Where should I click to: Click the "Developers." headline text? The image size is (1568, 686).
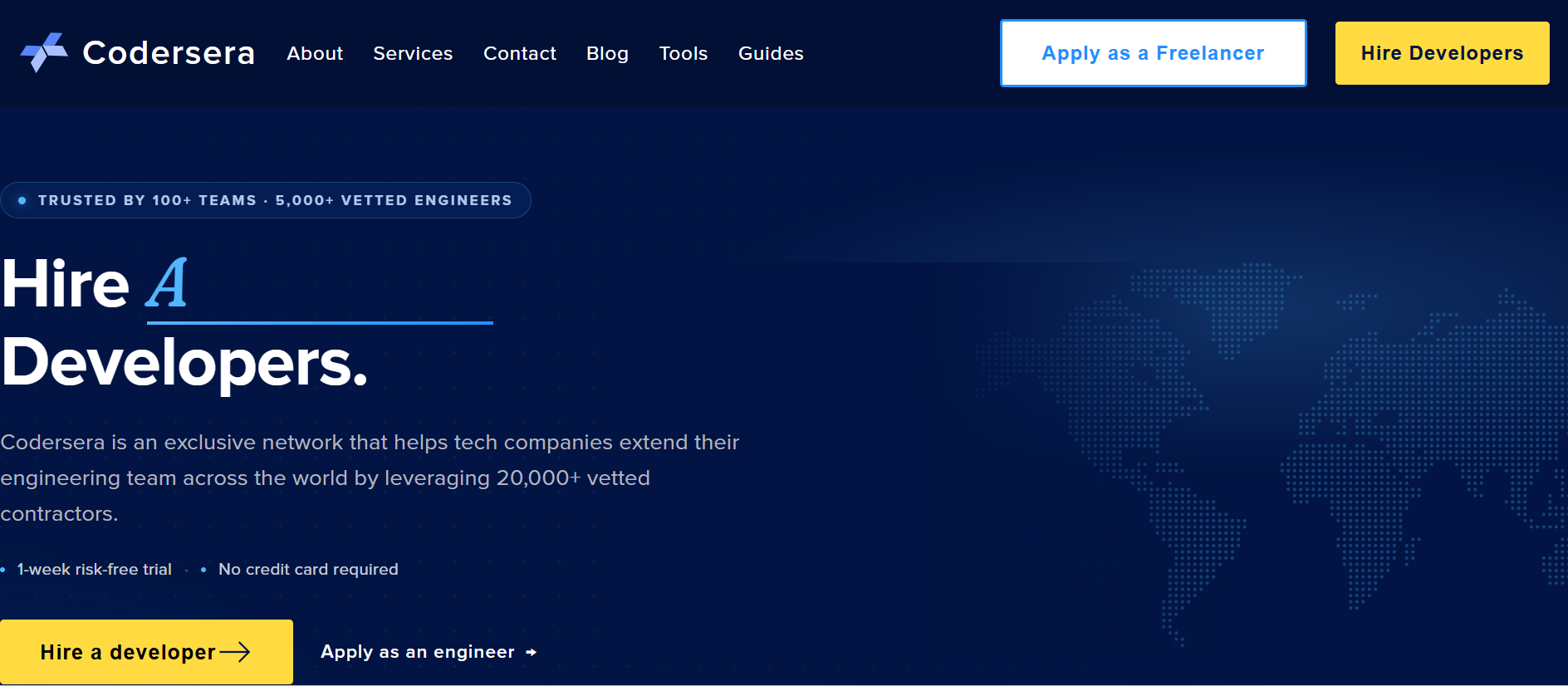(x=184, y=362)
